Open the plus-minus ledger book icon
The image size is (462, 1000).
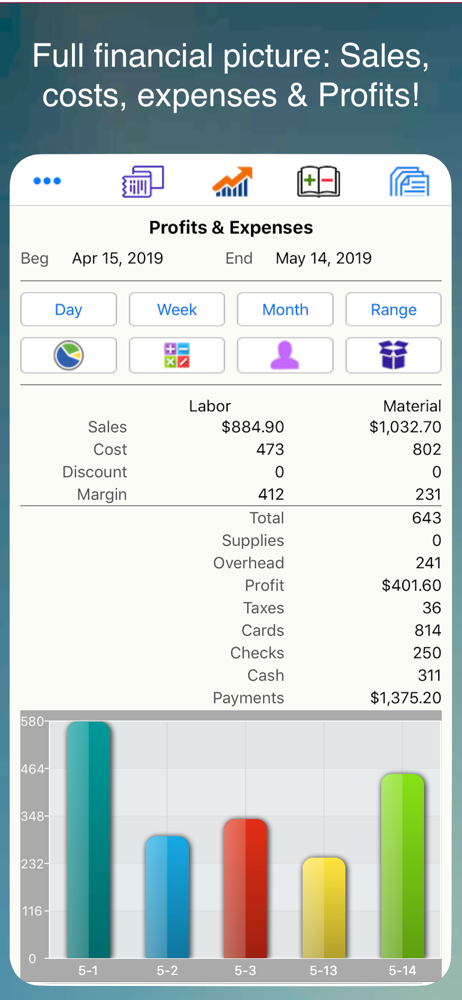(318, 182)
